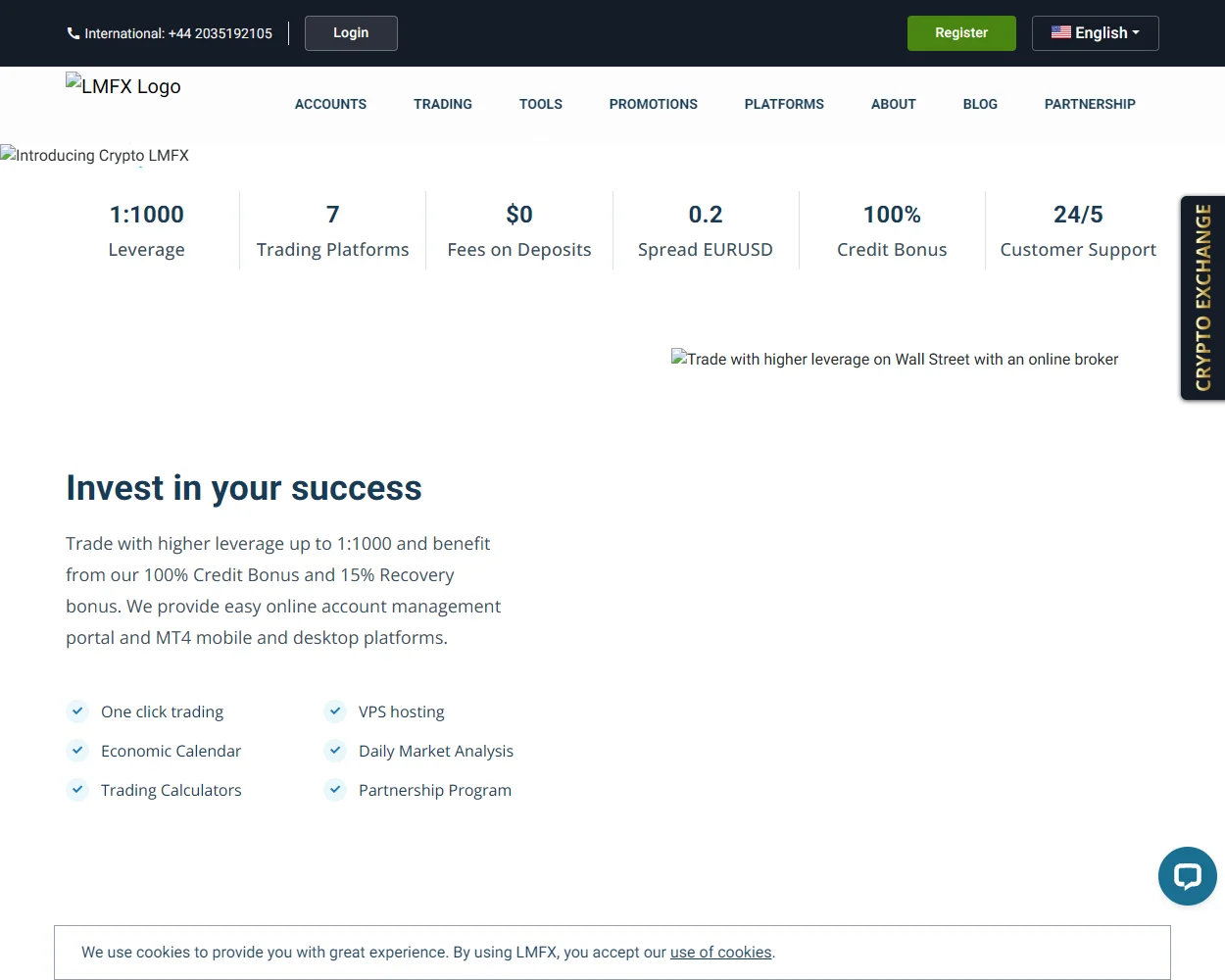1225x980 pixels.
Task: Click the Login button
Action: [x=350, y=32]
